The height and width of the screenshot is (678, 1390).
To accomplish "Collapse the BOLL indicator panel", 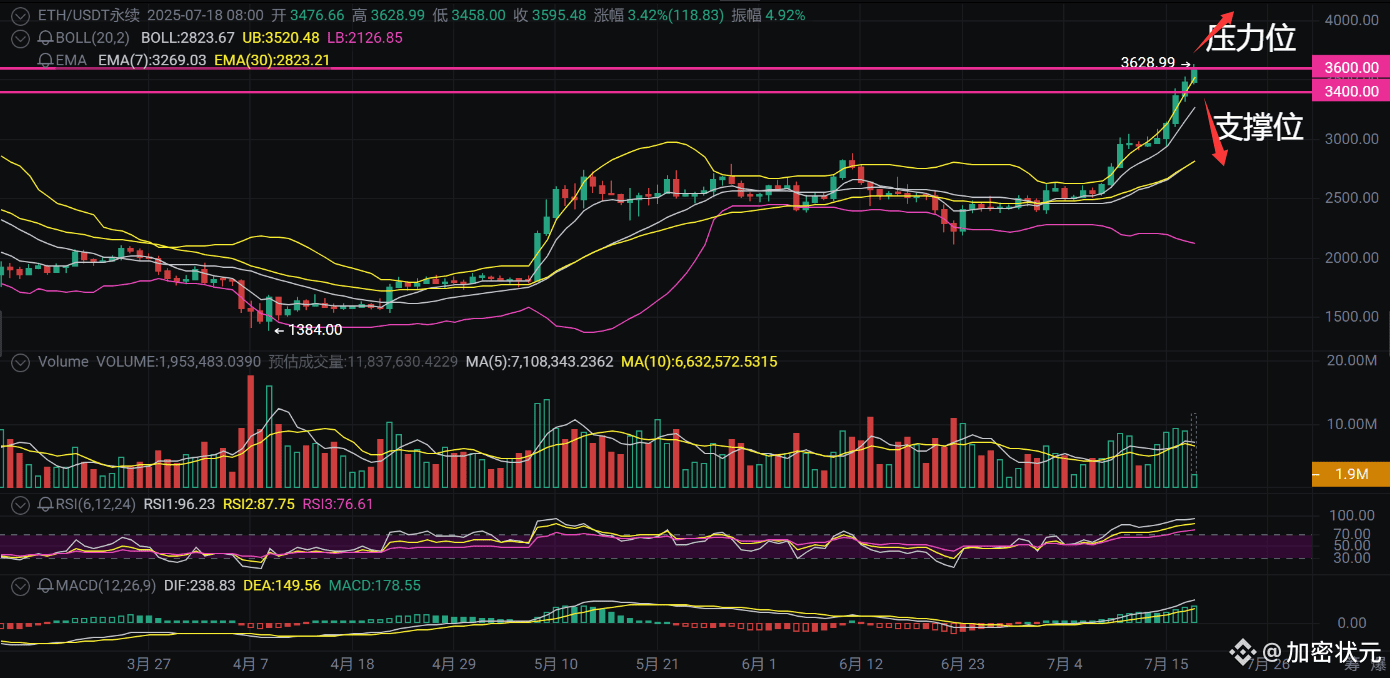I will [x=19, y=38].
